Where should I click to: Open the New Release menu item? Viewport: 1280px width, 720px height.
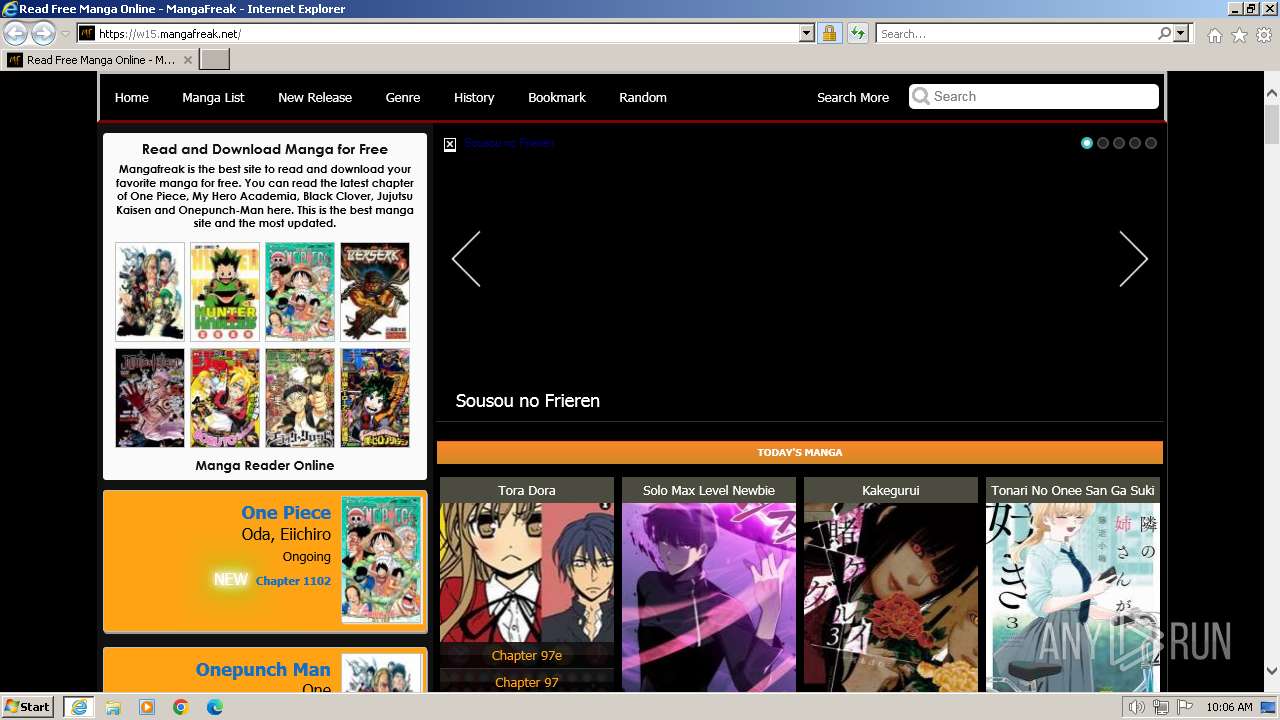coord(315,97)
